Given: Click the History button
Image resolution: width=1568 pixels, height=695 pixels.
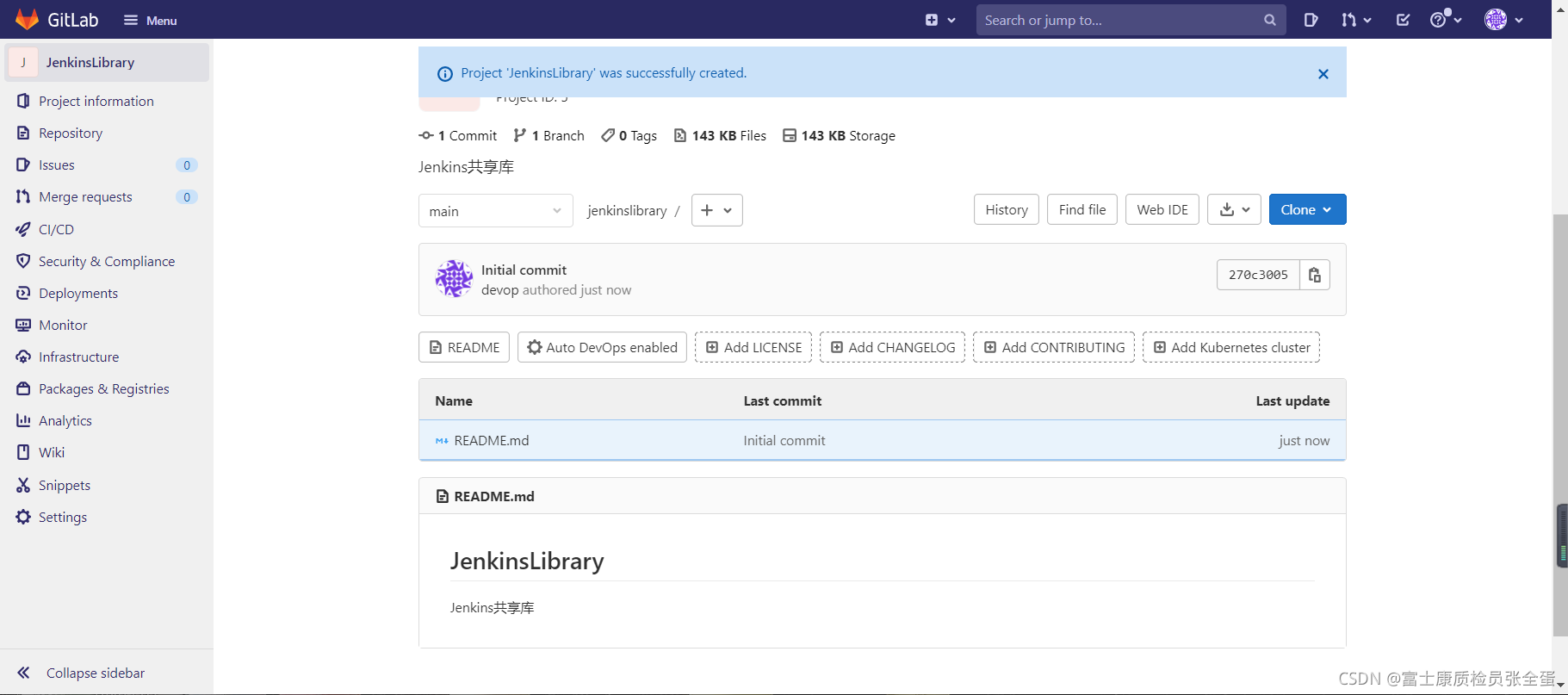Looking at the screenshot, I should point(1007,209).
